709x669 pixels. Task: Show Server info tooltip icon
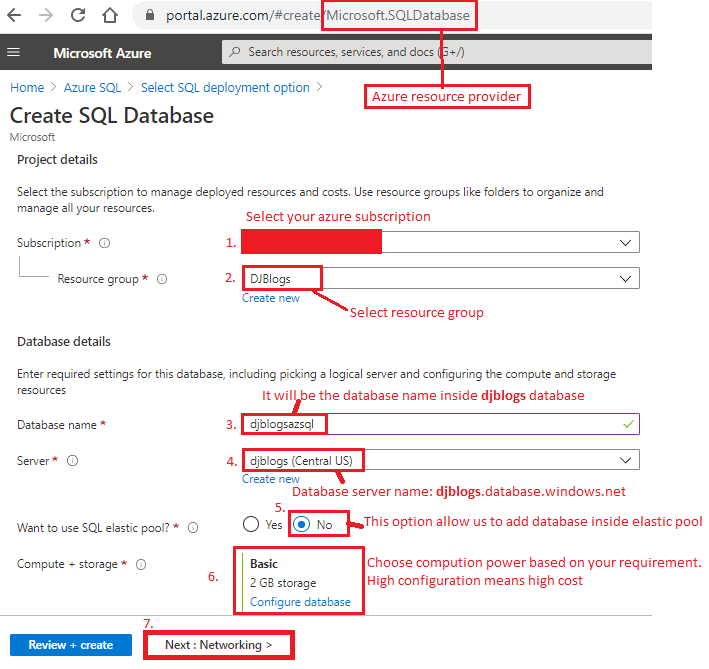[x=72, y=461]
